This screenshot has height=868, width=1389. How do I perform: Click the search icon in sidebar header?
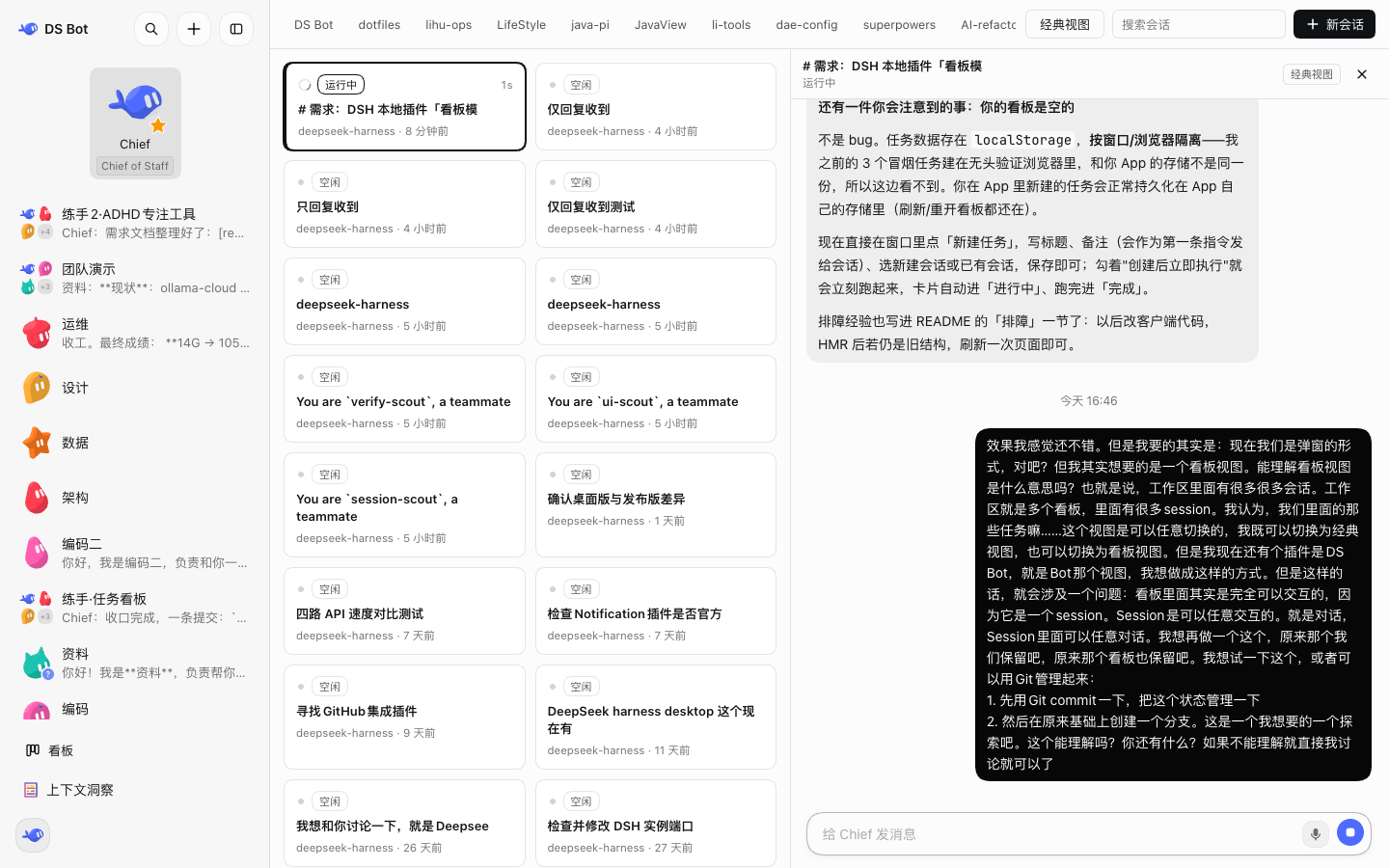coord(151,29)
